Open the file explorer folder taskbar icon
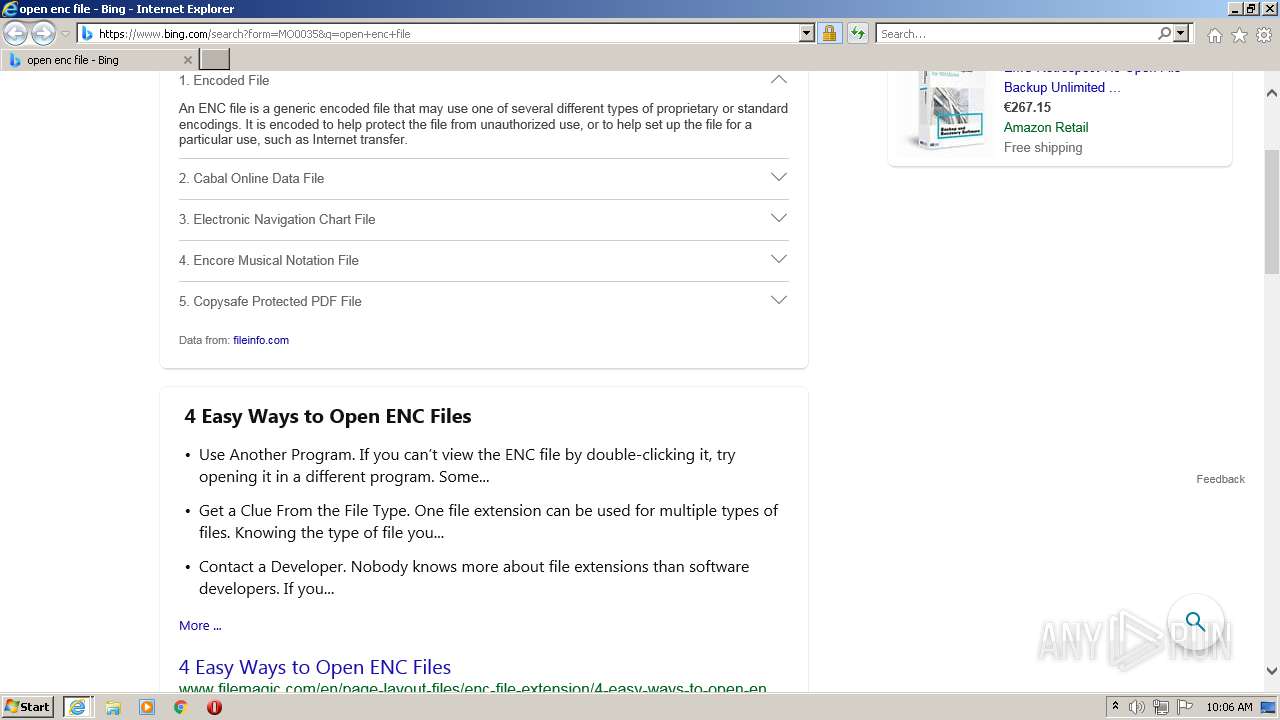The width and height of the screenshot is (1280, 720). pos(113,707)
